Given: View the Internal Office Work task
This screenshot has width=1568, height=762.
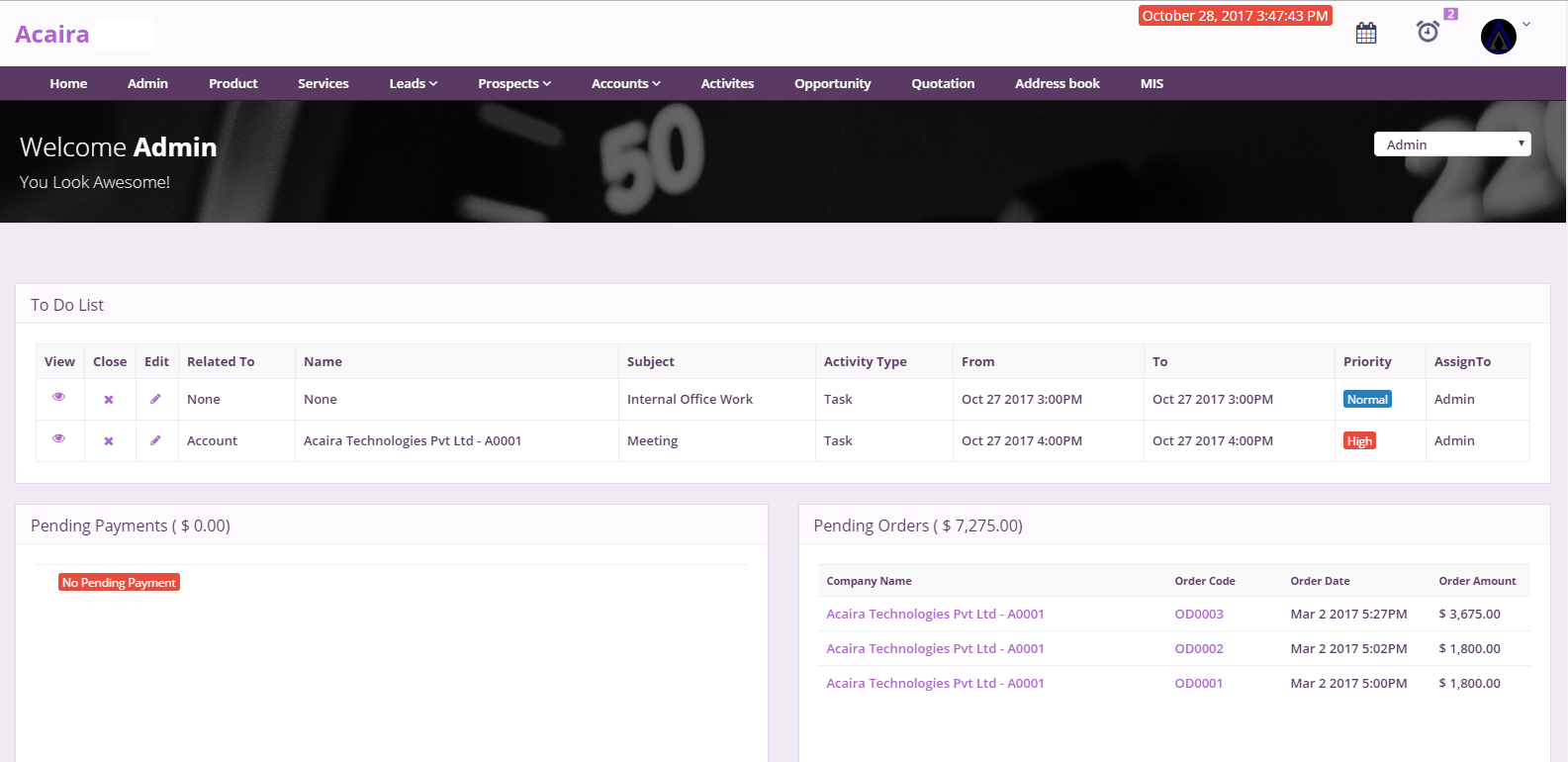Looking at the screenshot, I should (58, 397).
